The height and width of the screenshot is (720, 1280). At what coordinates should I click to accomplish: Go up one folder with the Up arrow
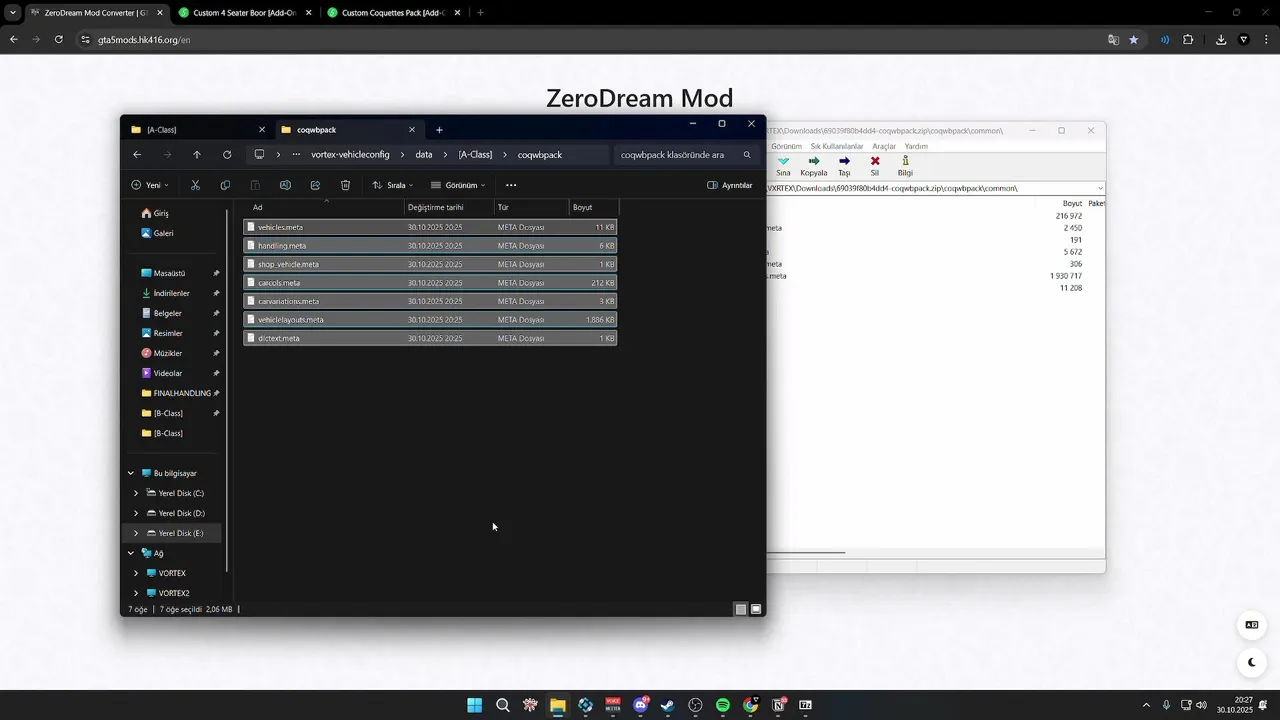(x=197, y=155)
